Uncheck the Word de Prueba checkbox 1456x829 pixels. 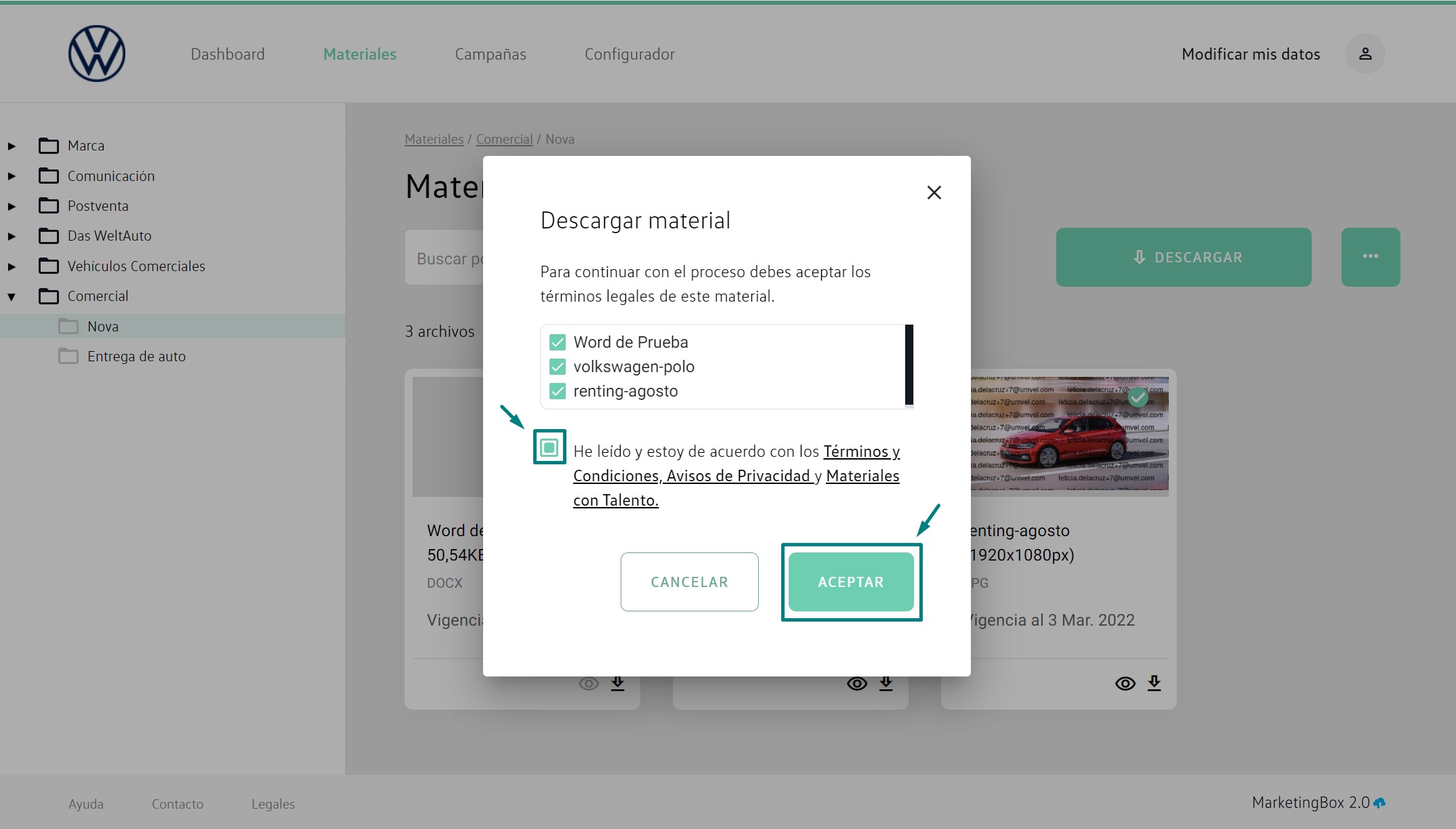pyautogui.click(x=558, y=342)
